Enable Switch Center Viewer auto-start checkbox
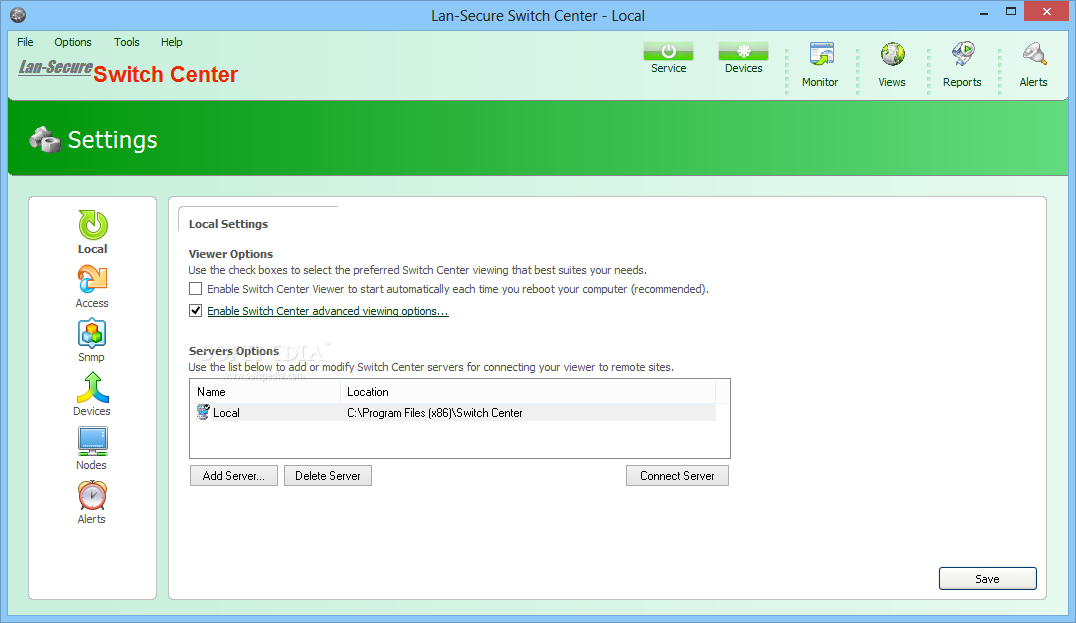 196,289
